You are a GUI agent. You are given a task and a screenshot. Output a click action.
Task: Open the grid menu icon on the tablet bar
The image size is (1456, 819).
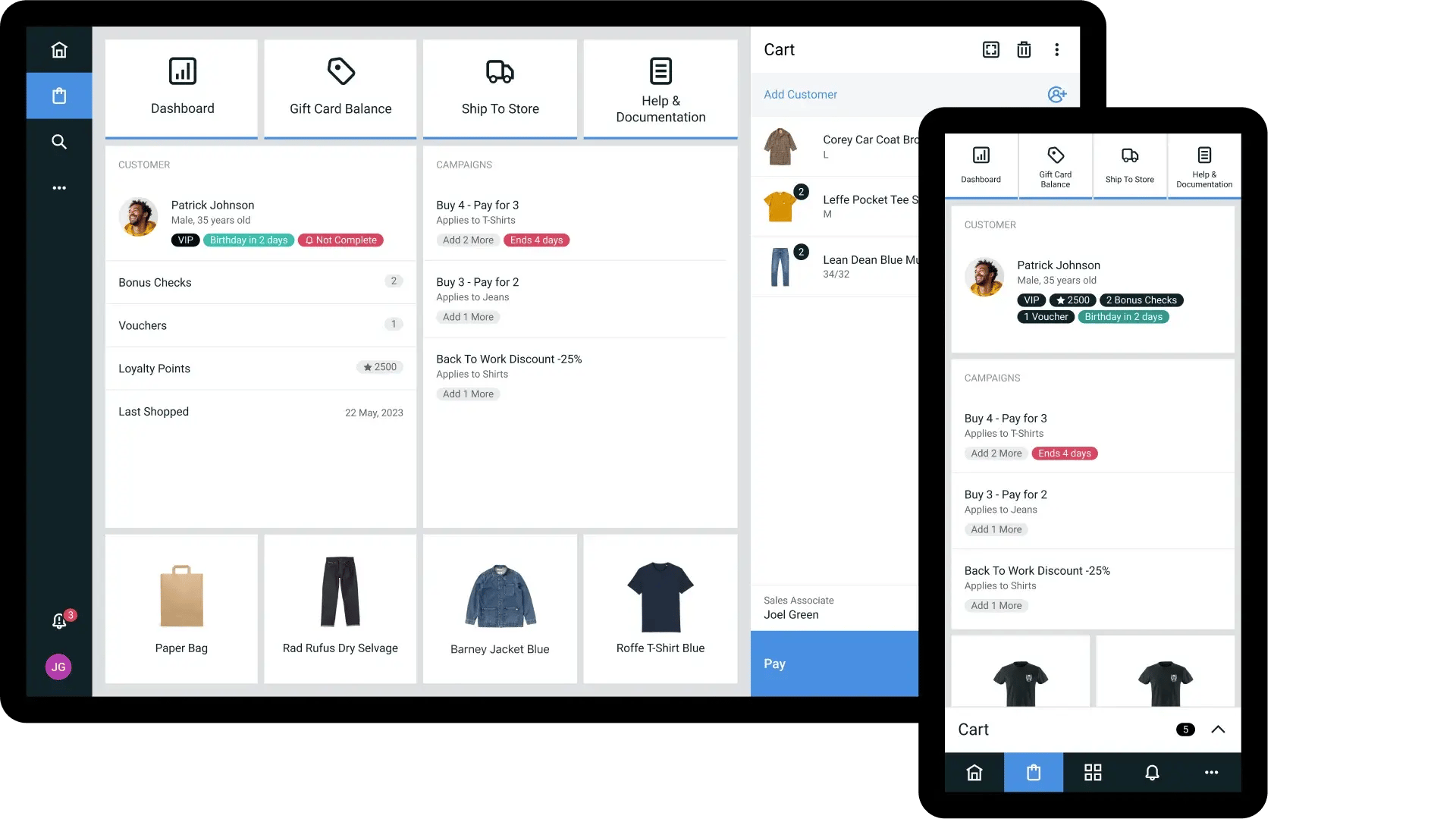1092,772
